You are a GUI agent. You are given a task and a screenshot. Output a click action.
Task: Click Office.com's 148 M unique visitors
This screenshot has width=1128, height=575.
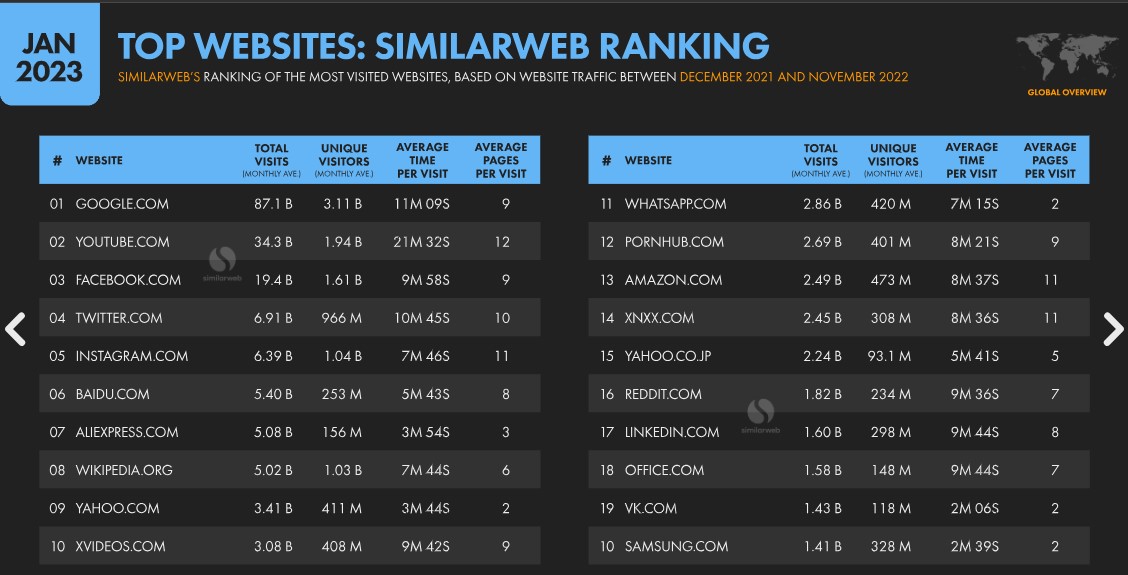(891, 471)
